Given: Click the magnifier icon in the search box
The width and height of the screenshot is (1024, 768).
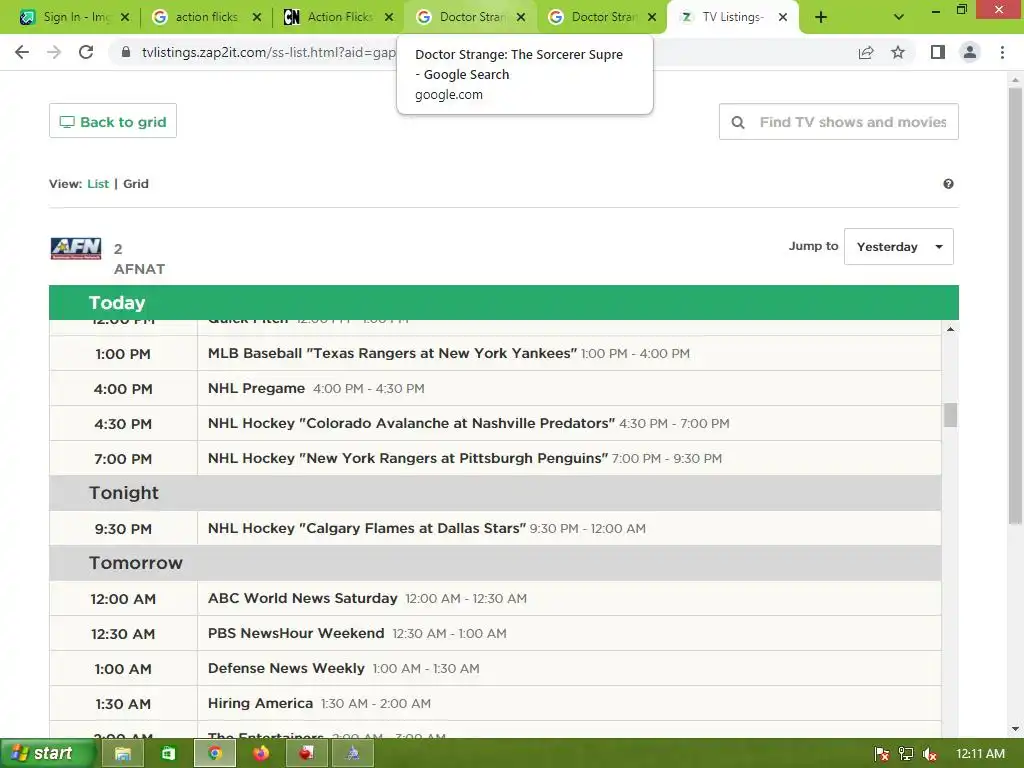Looking at the screenshot, I should [x=738, y=122].
